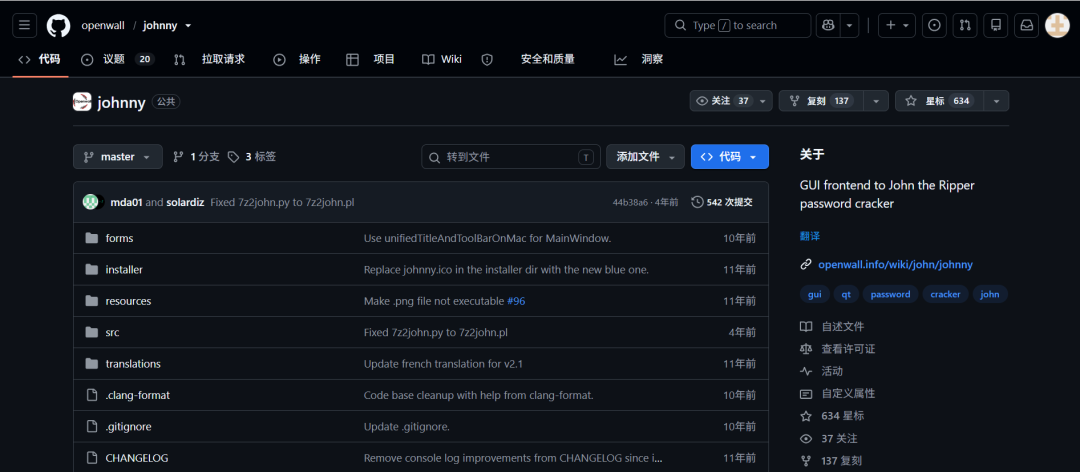The height and width of the screenshot is (472, 1080).
Task: Open commit history clock icon
Action: [697, 202]
